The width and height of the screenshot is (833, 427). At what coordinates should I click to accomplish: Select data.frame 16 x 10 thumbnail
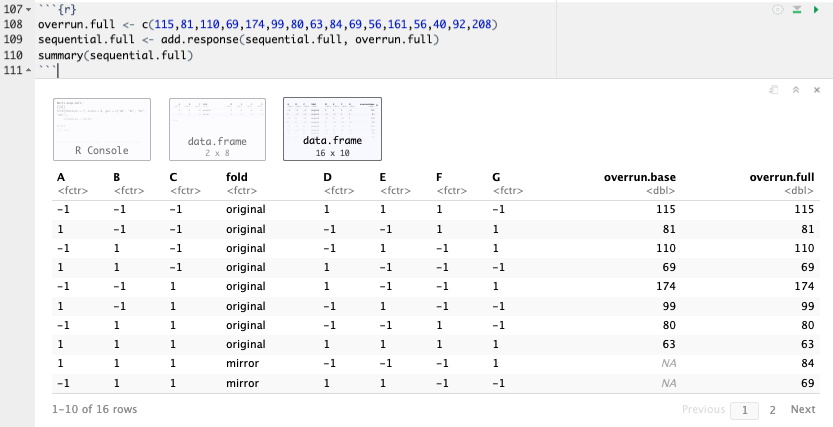(x=333, y=129)
